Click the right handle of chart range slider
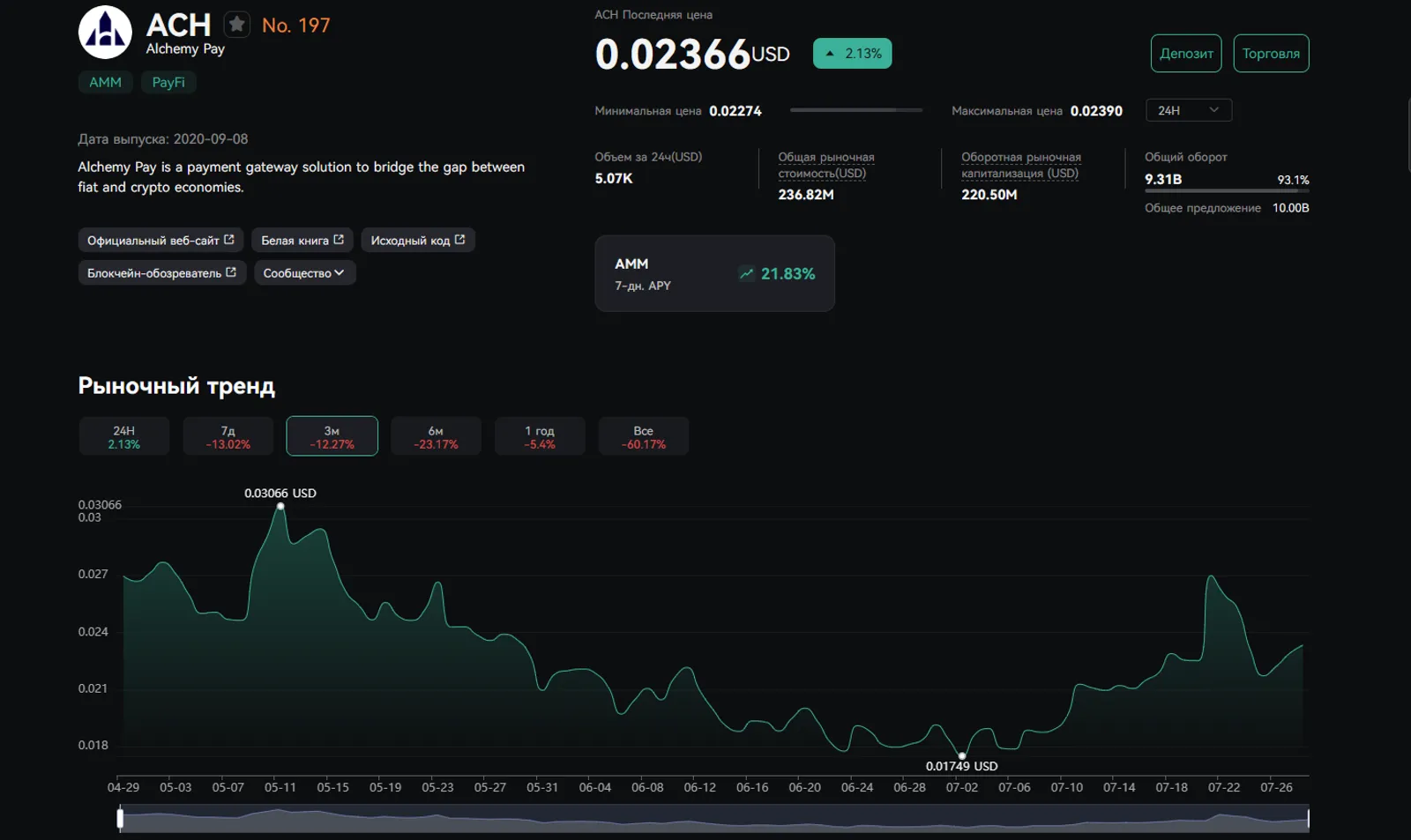 1308,819
